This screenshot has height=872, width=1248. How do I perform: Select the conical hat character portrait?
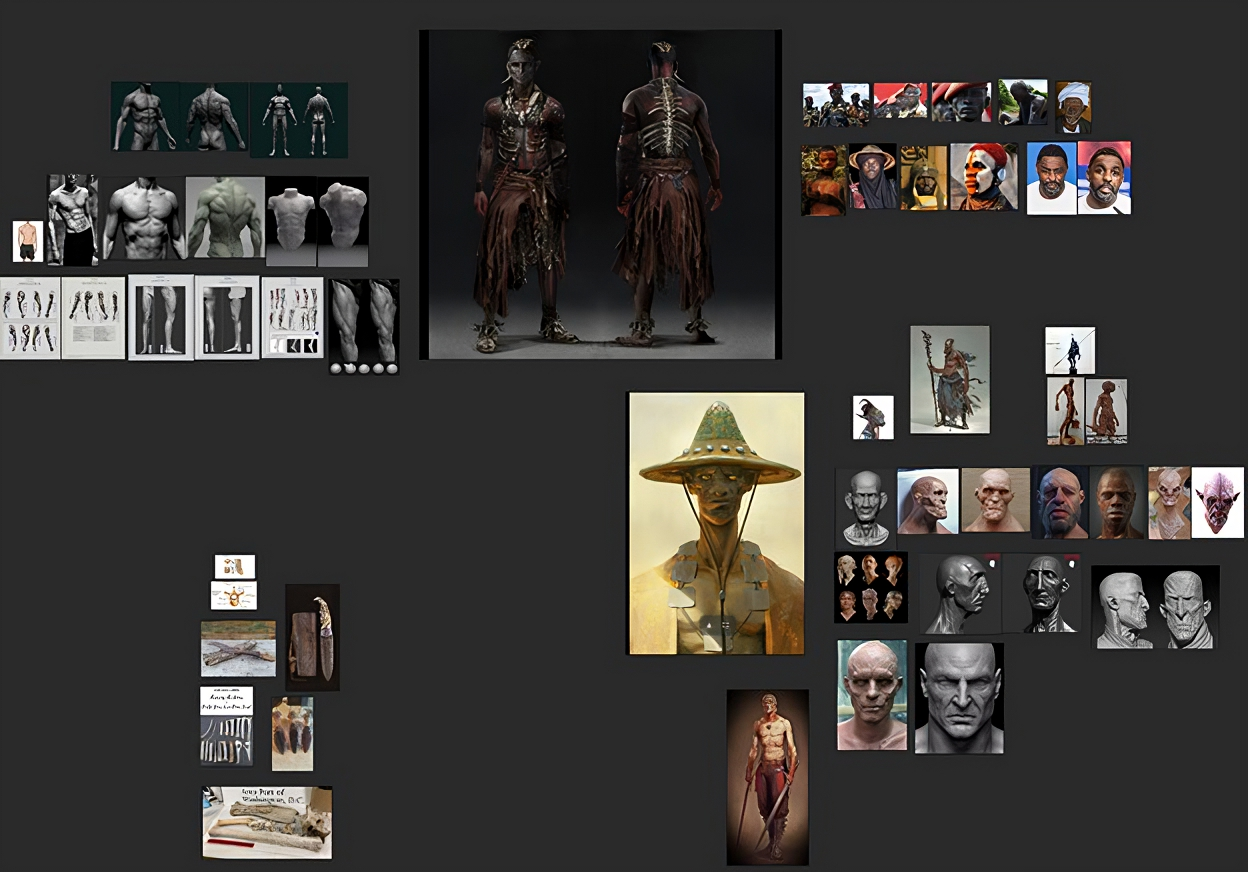pyautogui.click(x=716, y=523)
